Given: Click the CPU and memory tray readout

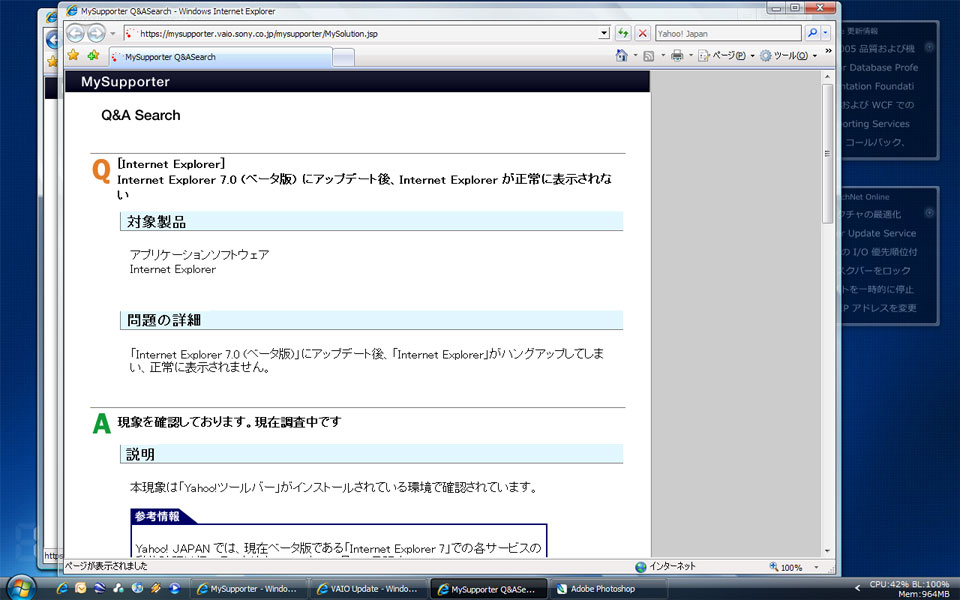Looking at the screenshot, I should (909, 589).
